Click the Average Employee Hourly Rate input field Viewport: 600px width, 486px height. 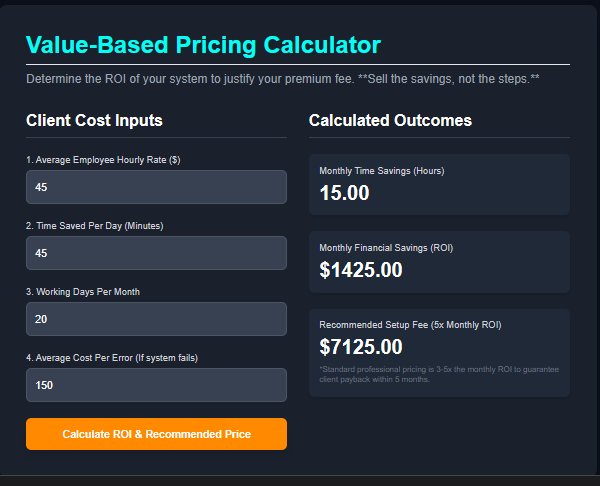156,187
